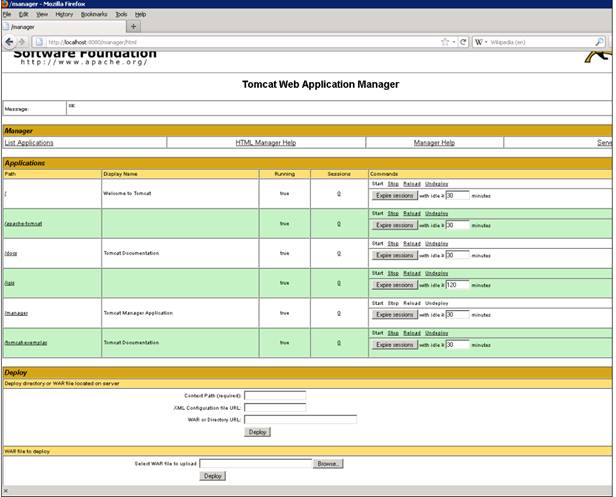Click Undeploy for the /docs application

(x=436, y=243)
